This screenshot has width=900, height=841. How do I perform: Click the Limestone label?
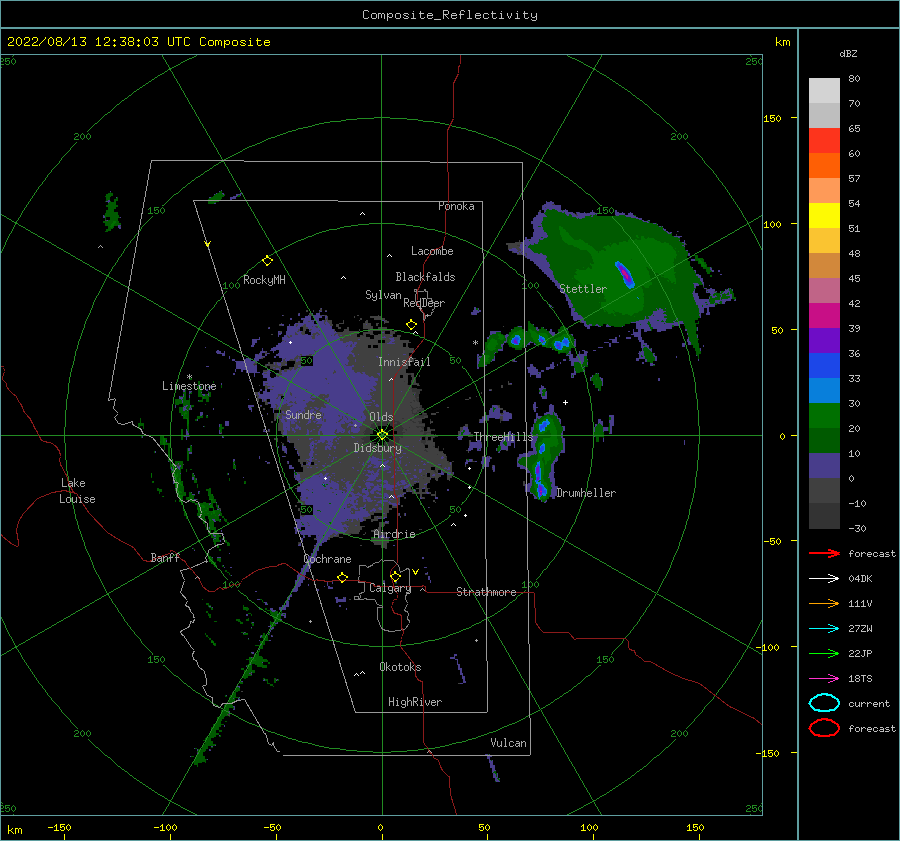click(189, 386)
